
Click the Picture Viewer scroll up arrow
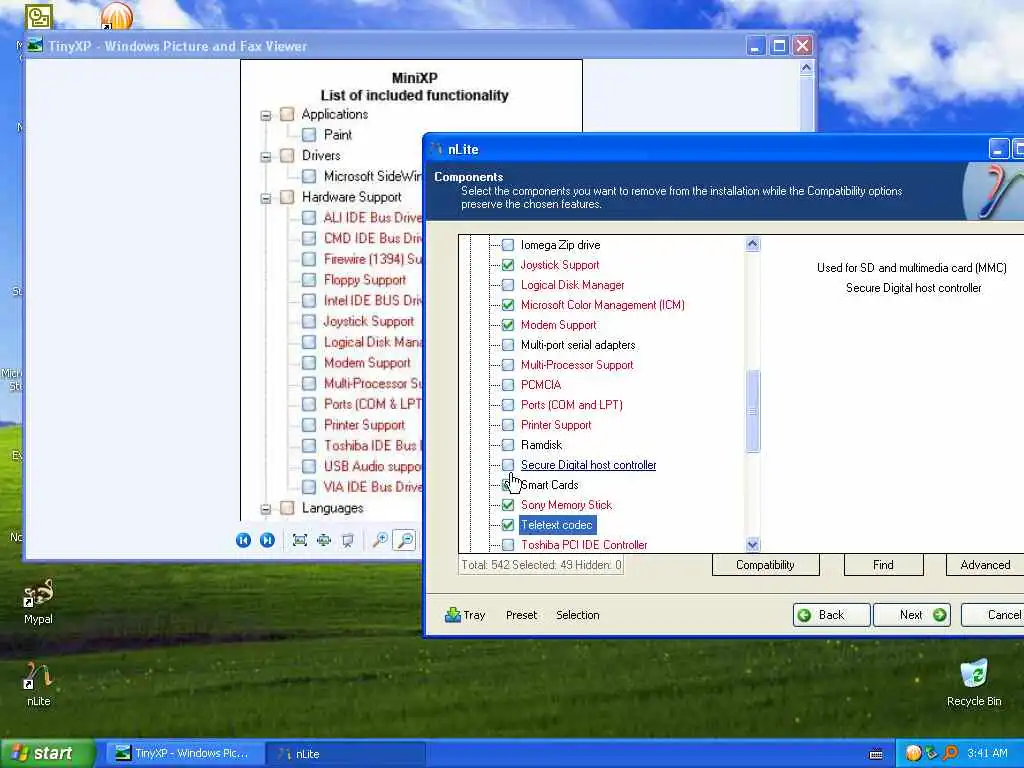[x=807, y=68]
